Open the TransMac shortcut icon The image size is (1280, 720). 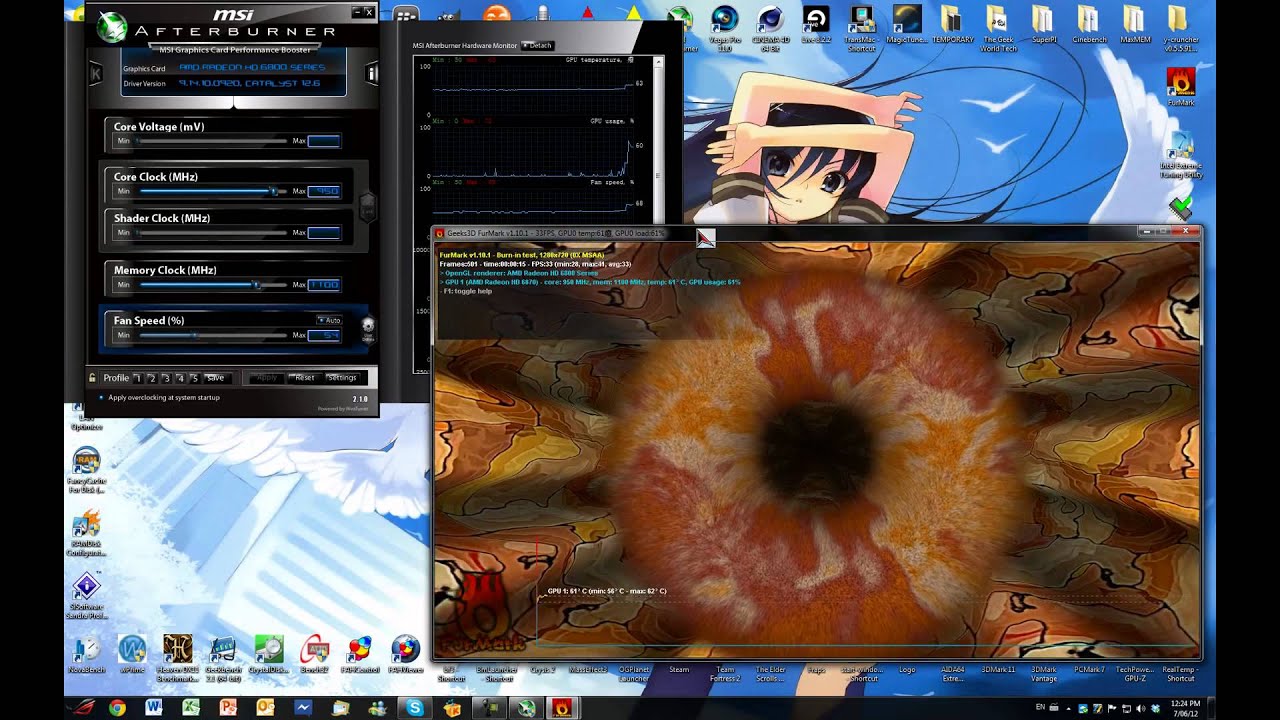click(x=861, y=28)
